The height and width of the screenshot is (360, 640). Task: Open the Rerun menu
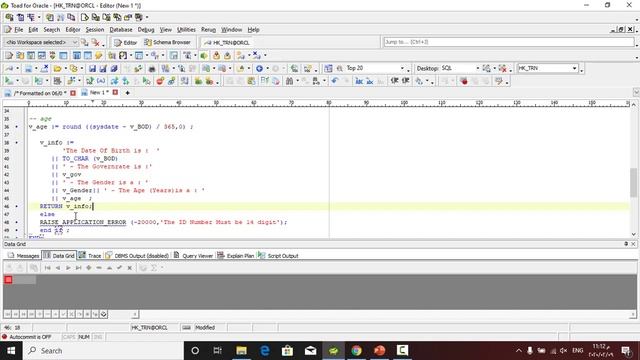pyautogui.click(x=208, y=30)
